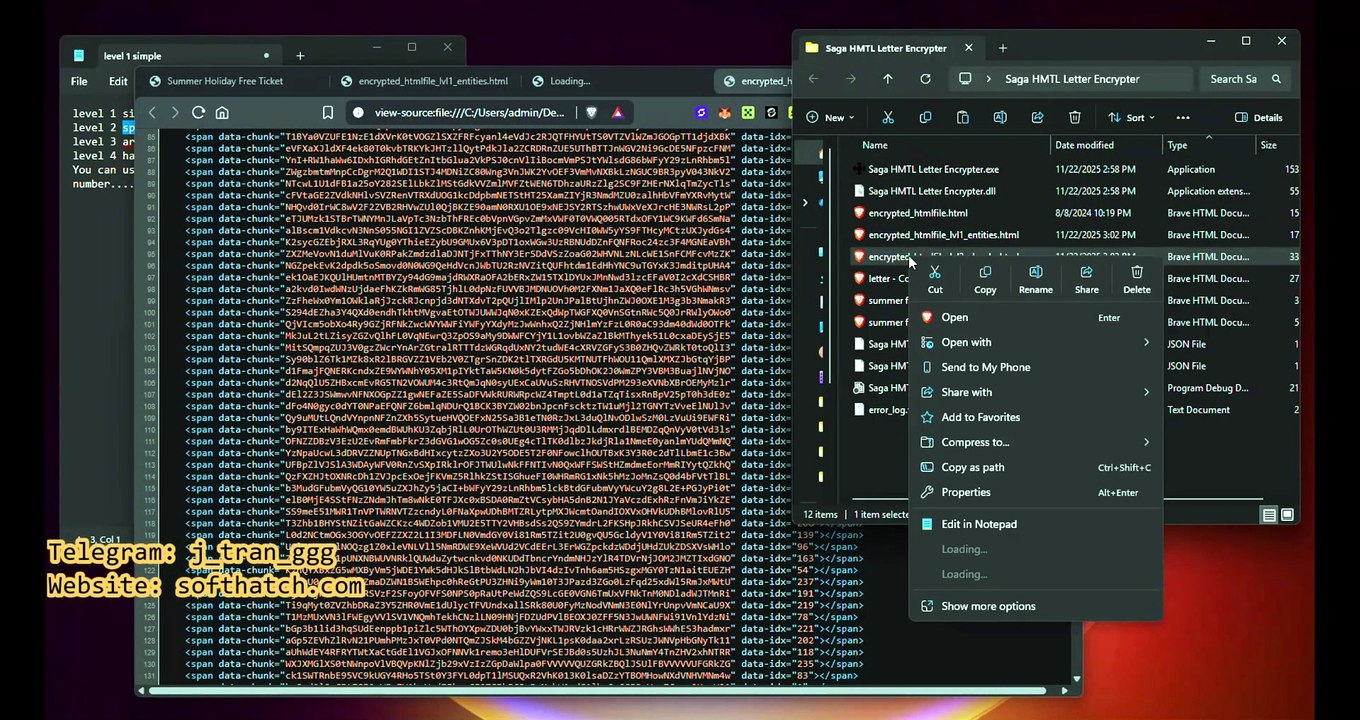Click the Explorer toolbar Delete trash icon

tap(1075, 117)
